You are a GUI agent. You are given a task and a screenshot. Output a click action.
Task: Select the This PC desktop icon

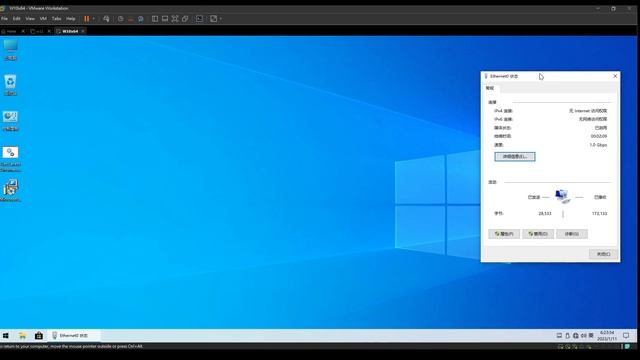tap(11, 50)
